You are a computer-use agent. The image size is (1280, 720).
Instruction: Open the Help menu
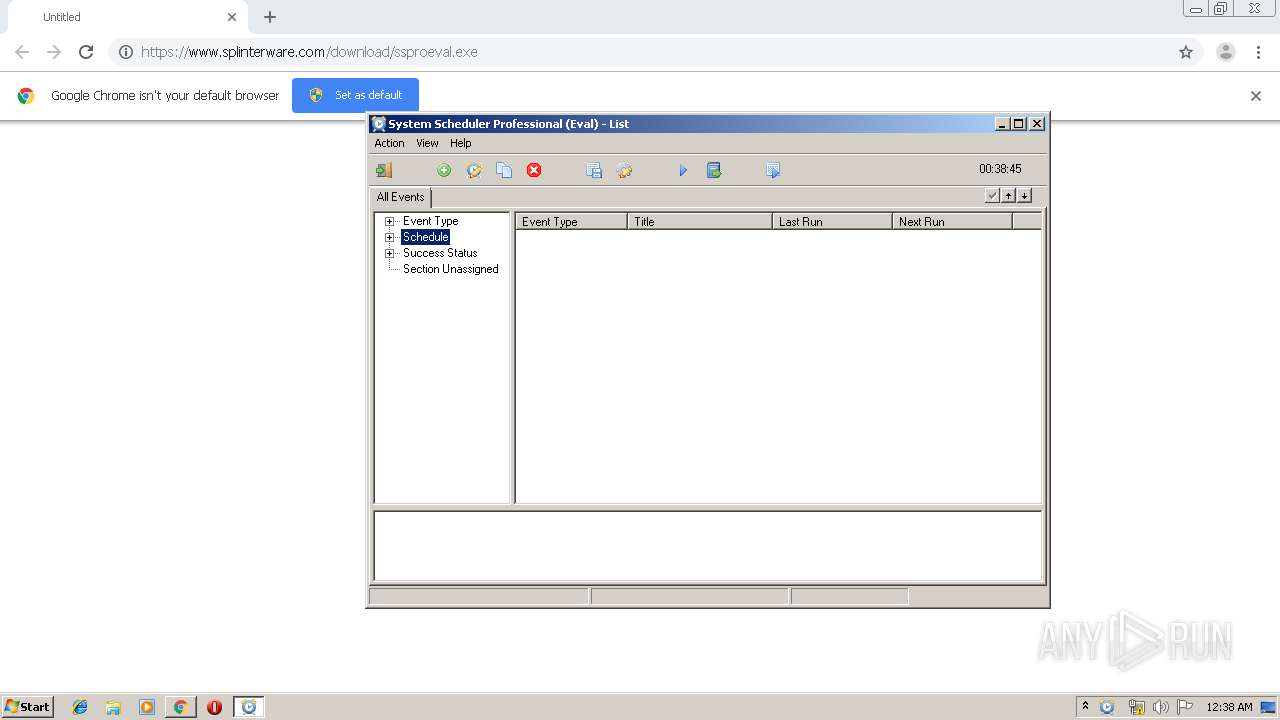[x=460, y=143]
